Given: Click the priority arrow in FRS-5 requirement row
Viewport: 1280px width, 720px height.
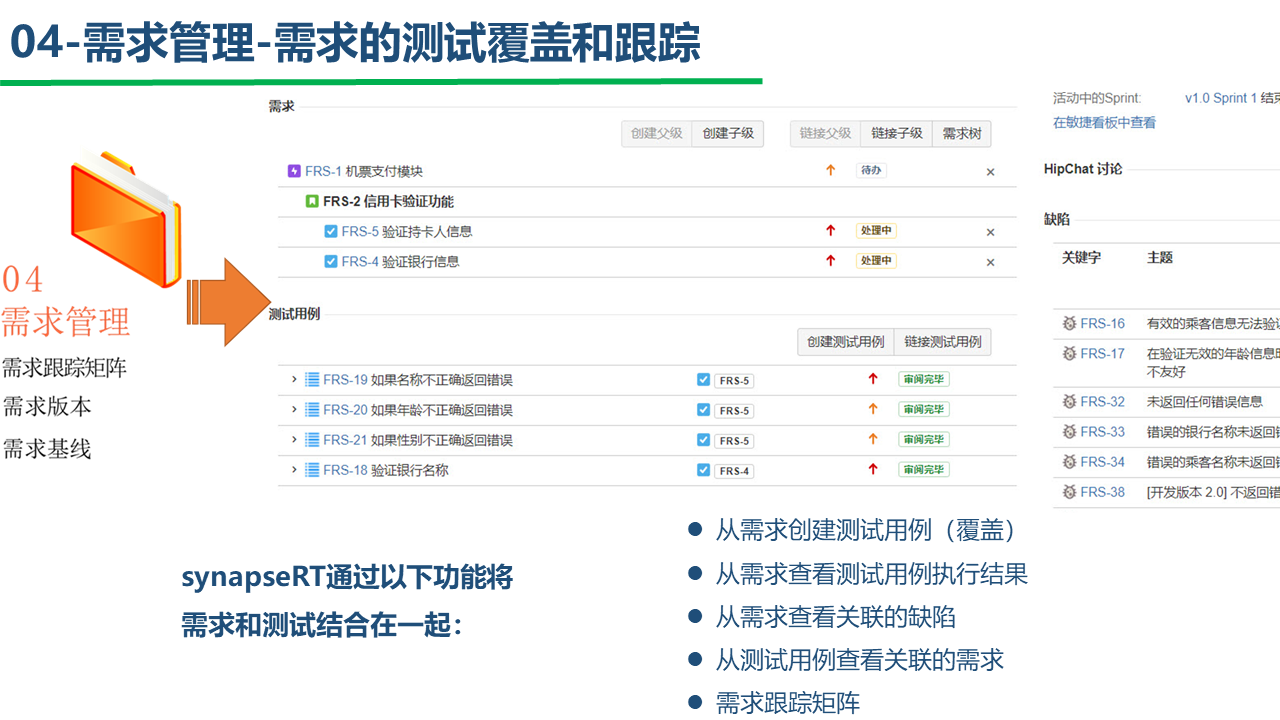Looking at the screenshot, I should (x=830, y=231).
